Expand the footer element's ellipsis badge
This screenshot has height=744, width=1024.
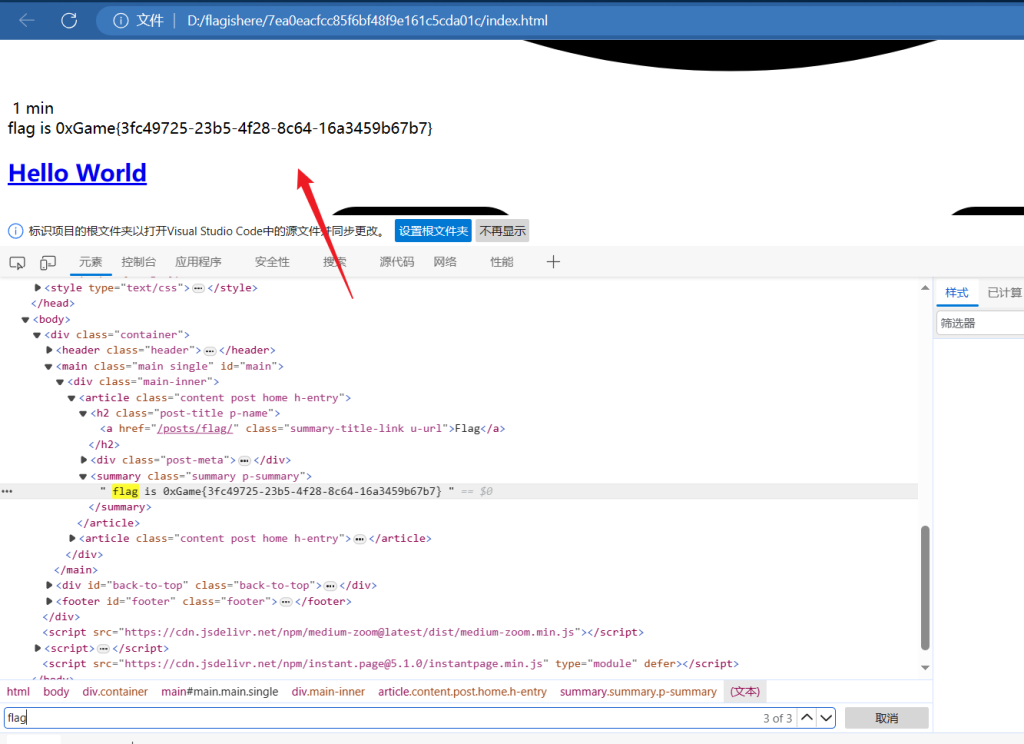[286, 602]
